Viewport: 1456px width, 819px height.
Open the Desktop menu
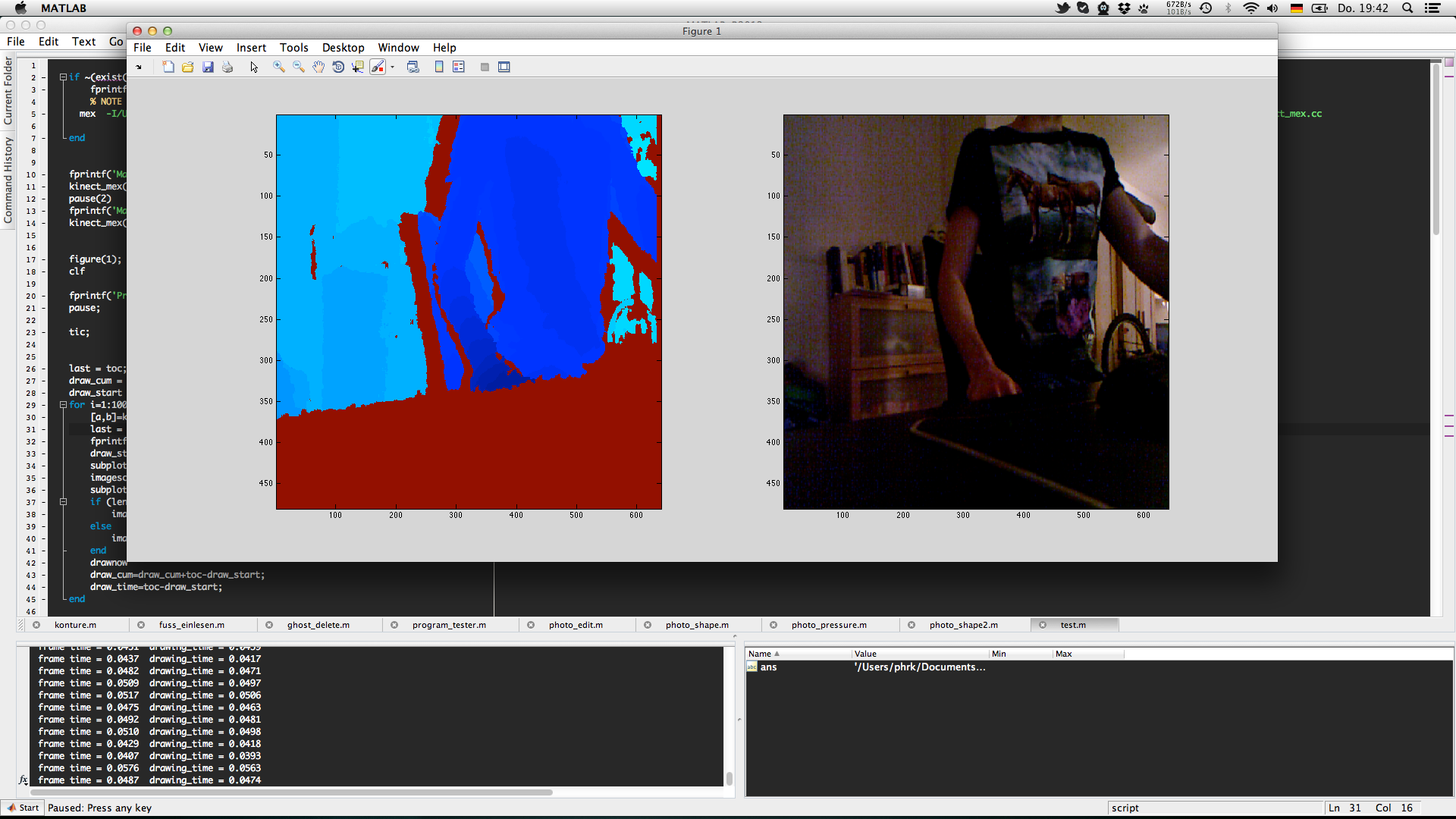(344, 47)
